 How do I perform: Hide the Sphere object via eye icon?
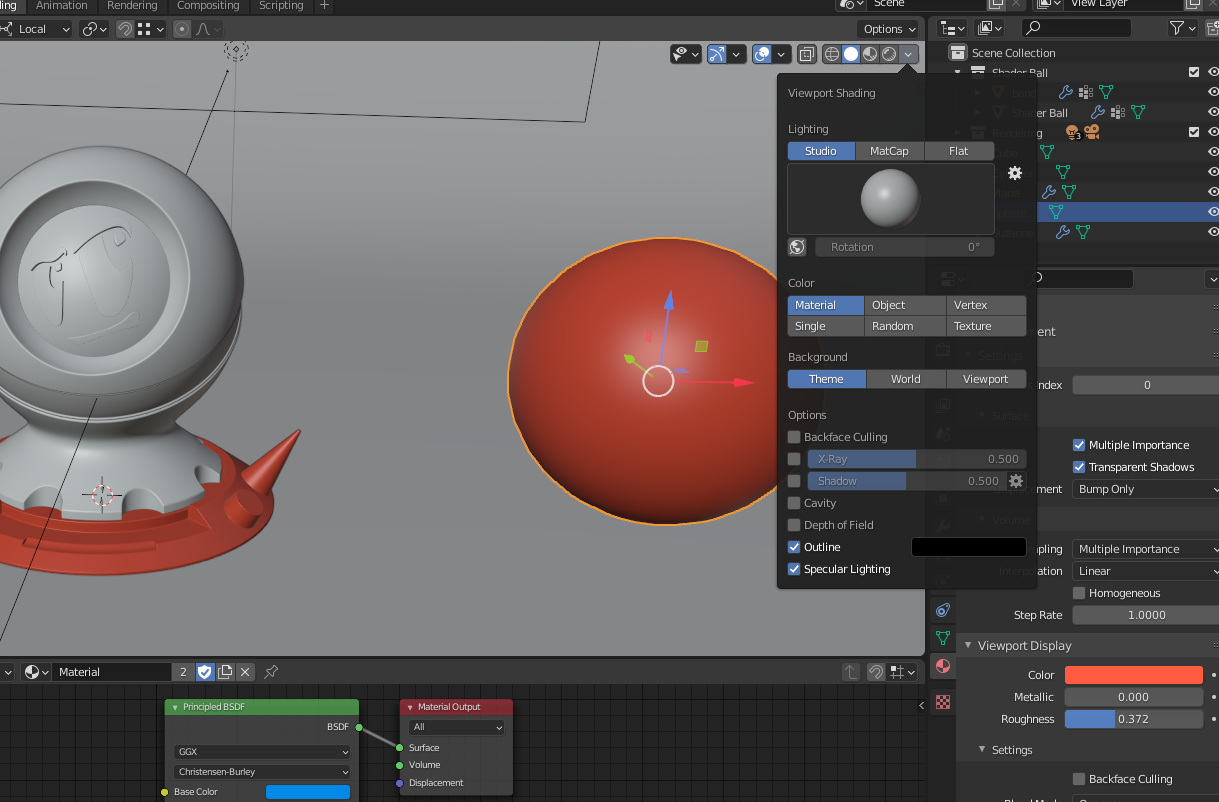1213,212
